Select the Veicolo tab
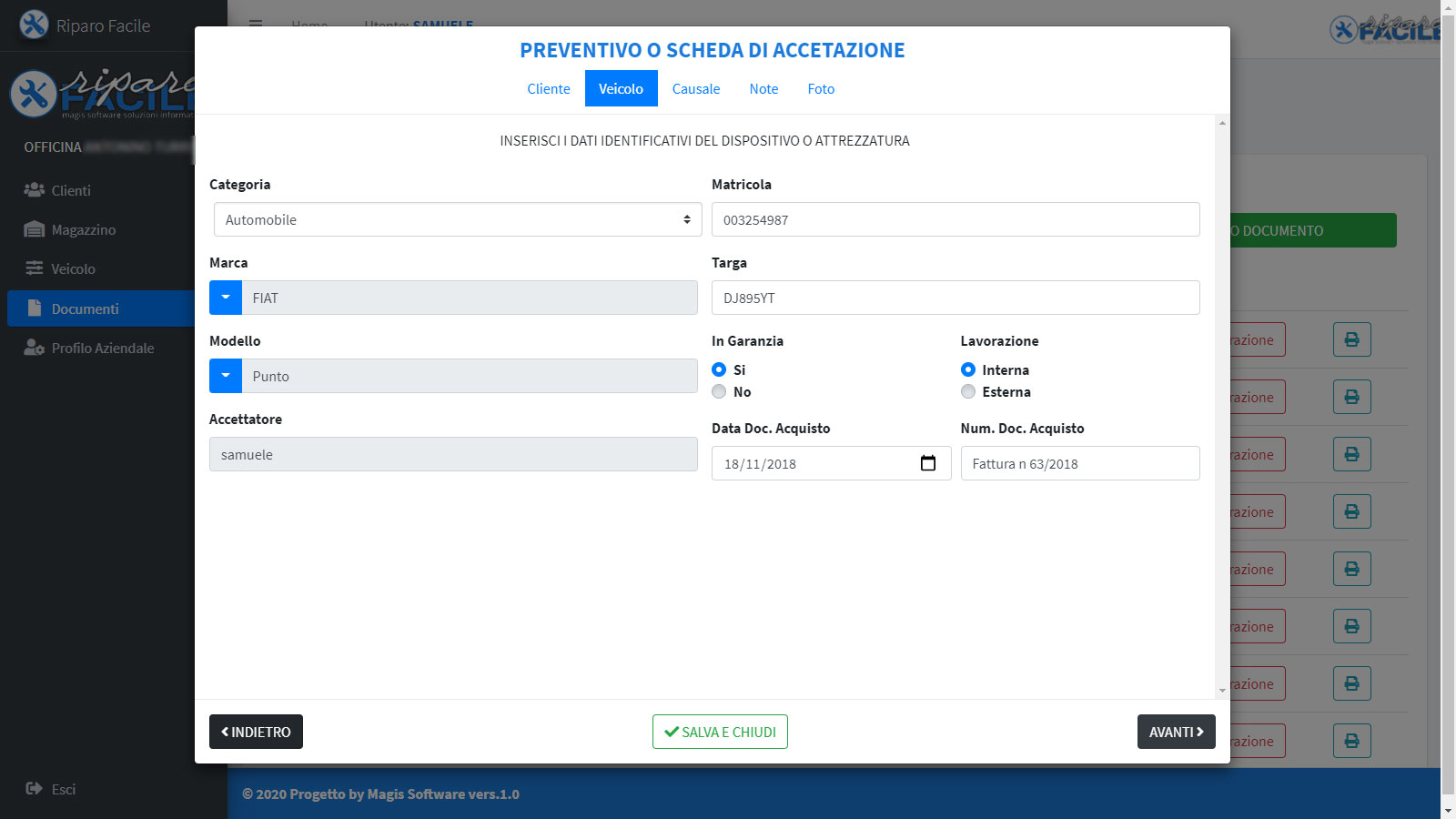Screen dimensions: 1456x819 click(621, 88)
